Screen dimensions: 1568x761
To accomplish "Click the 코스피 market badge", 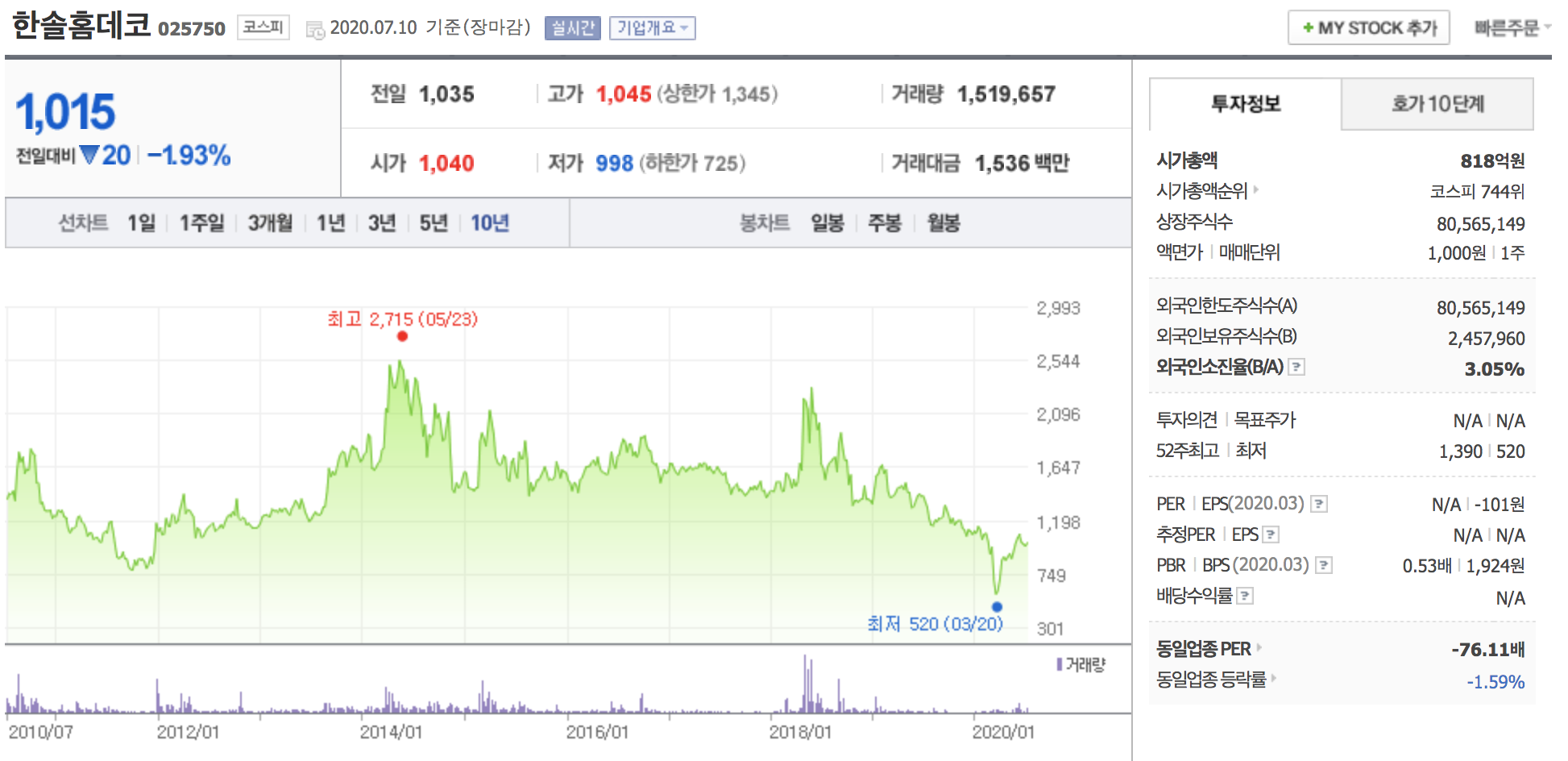I will click(263, 27).
